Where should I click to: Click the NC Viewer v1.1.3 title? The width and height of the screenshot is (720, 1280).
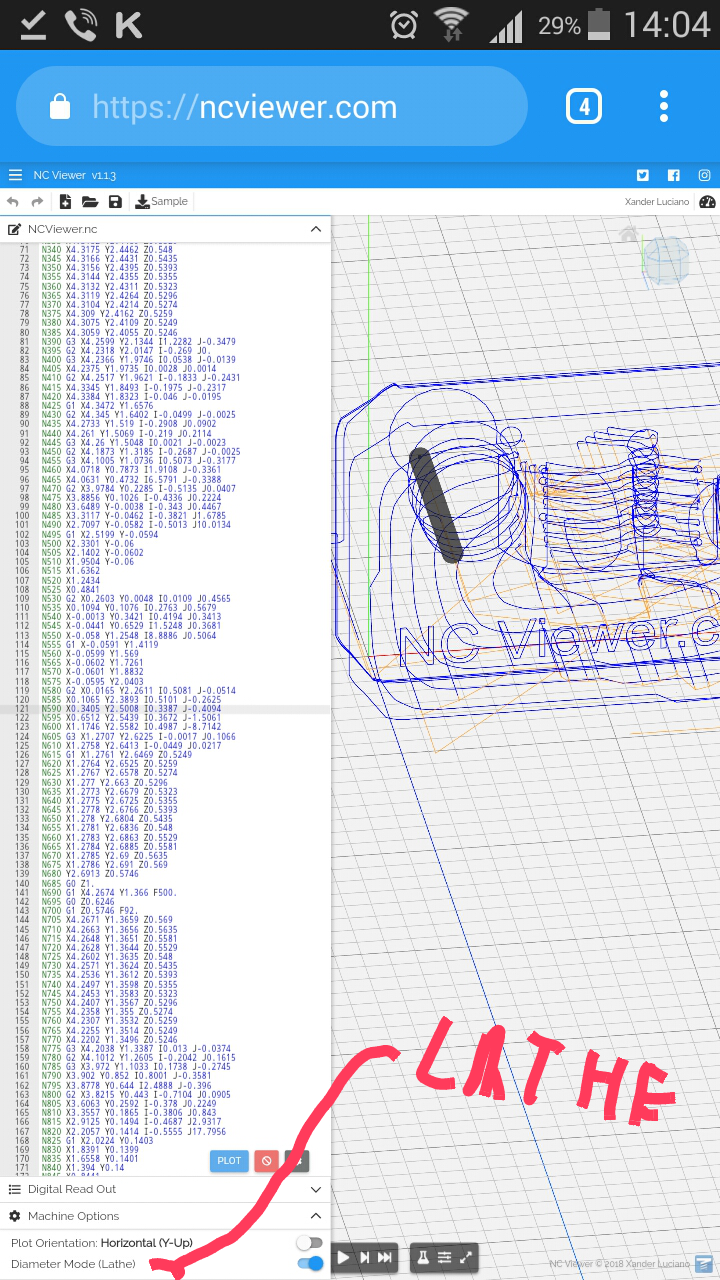[x=76, y=175]
